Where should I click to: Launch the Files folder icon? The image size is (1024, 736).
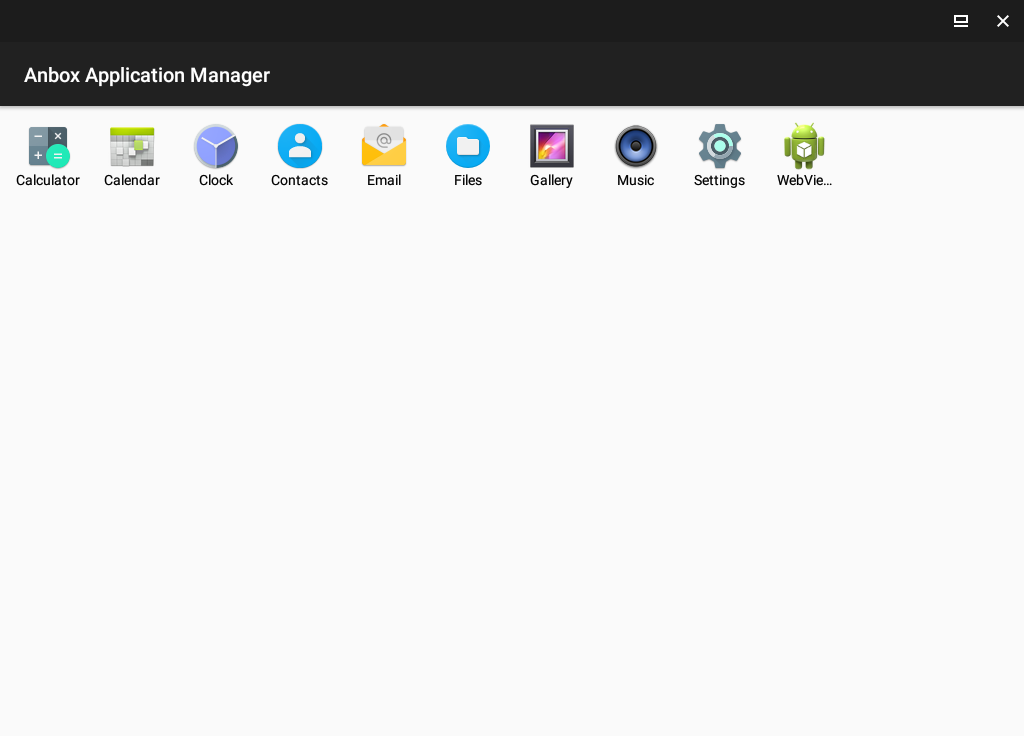[468, 146]
